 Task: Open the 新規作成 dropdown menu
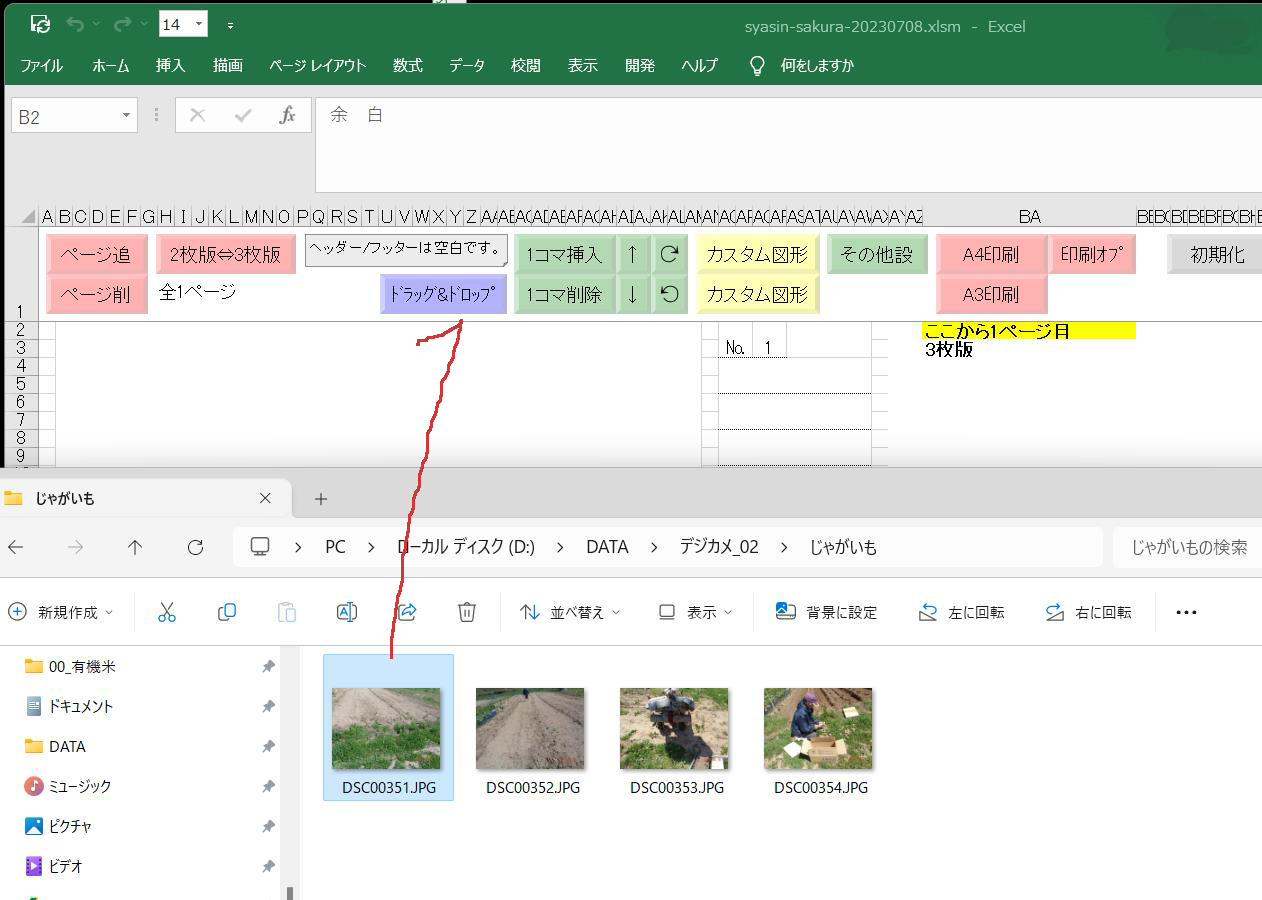(x=62, y=612)
